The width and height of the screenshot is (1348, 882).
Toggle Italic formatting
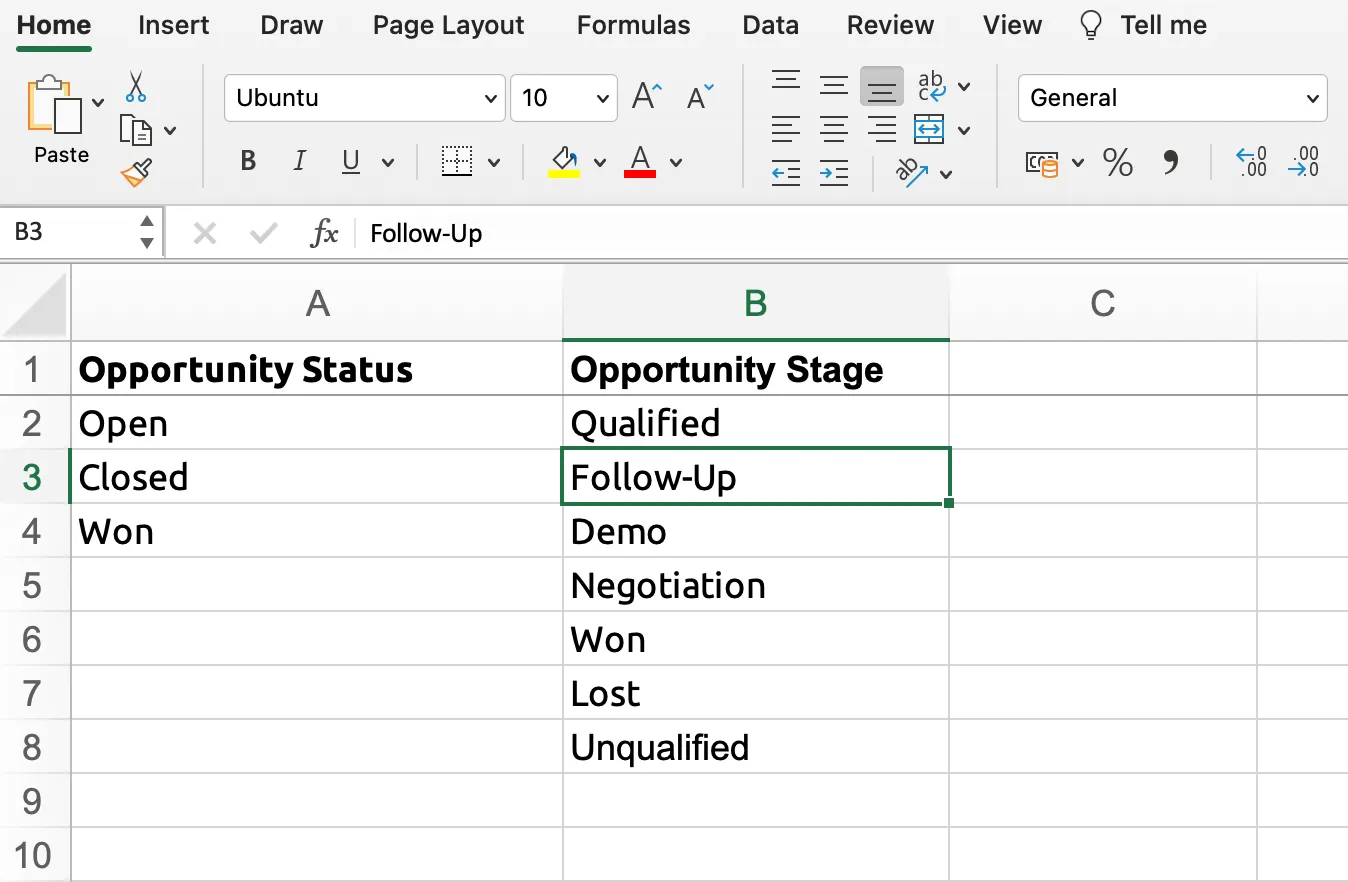(x=299, y=160)
